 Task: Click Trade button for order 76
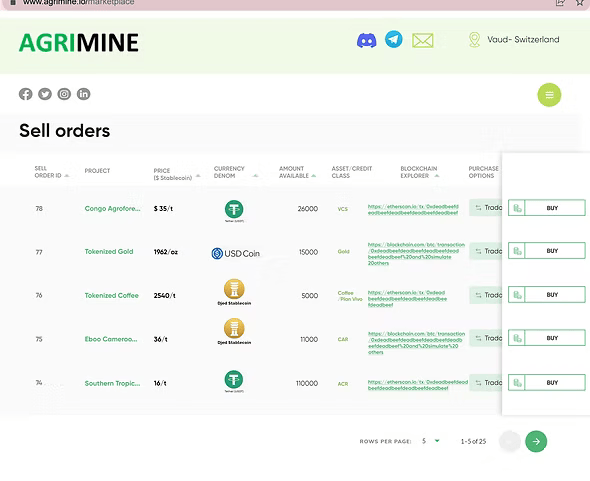485,295
